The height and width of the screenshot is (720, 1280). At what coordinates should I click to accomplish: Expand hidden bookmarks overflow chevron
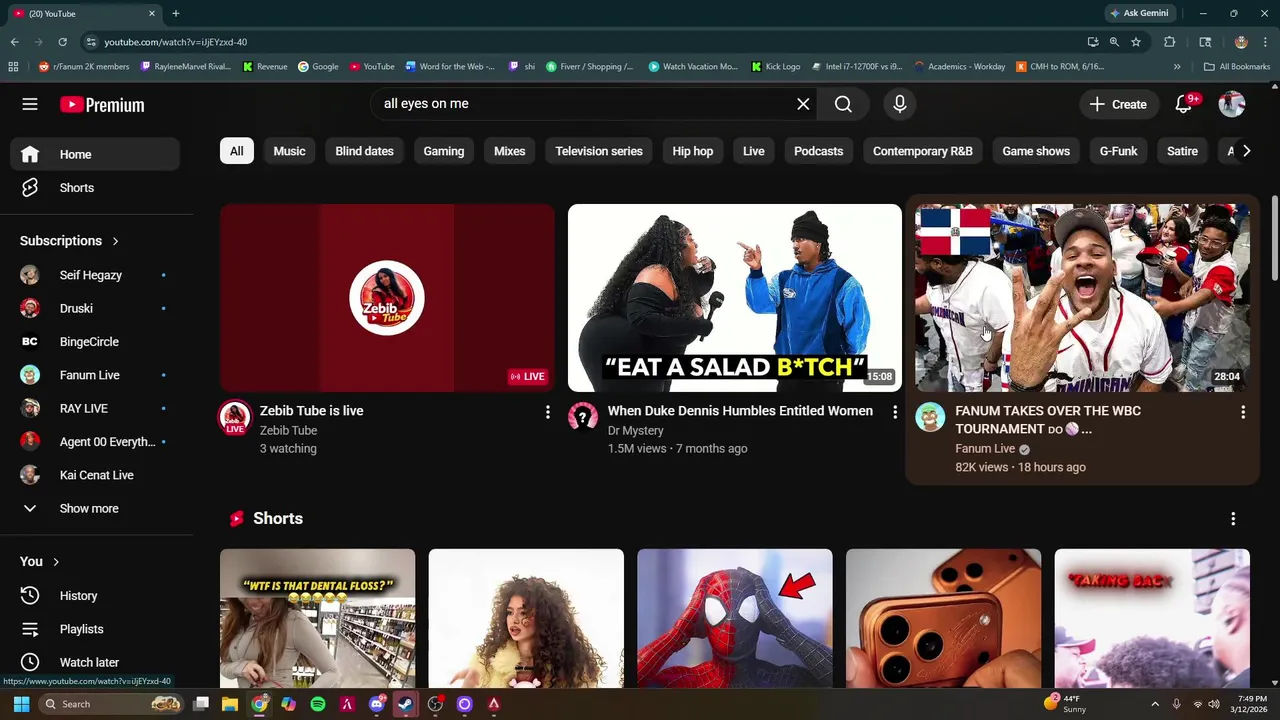(x=1177, y=67)
